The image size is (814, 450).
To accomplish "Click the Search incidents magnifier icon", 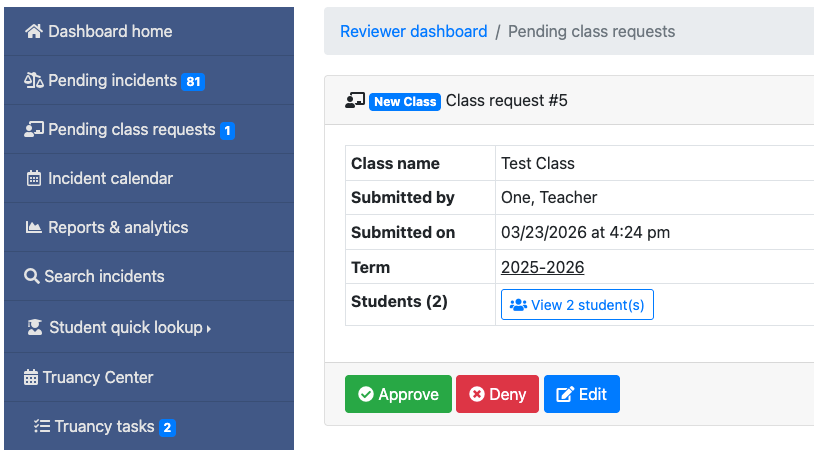I will [32, 276].
